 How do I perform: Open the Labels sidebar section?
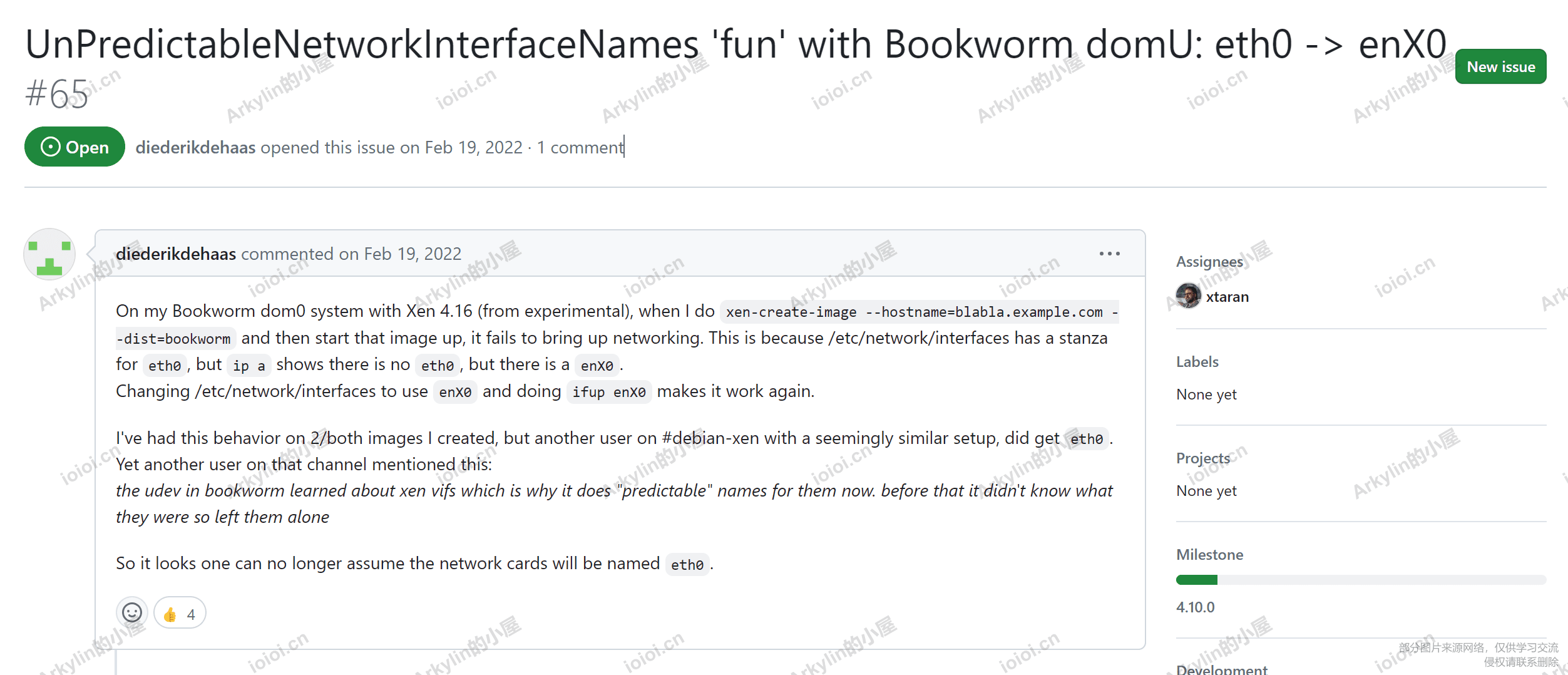pos(1197,362)
